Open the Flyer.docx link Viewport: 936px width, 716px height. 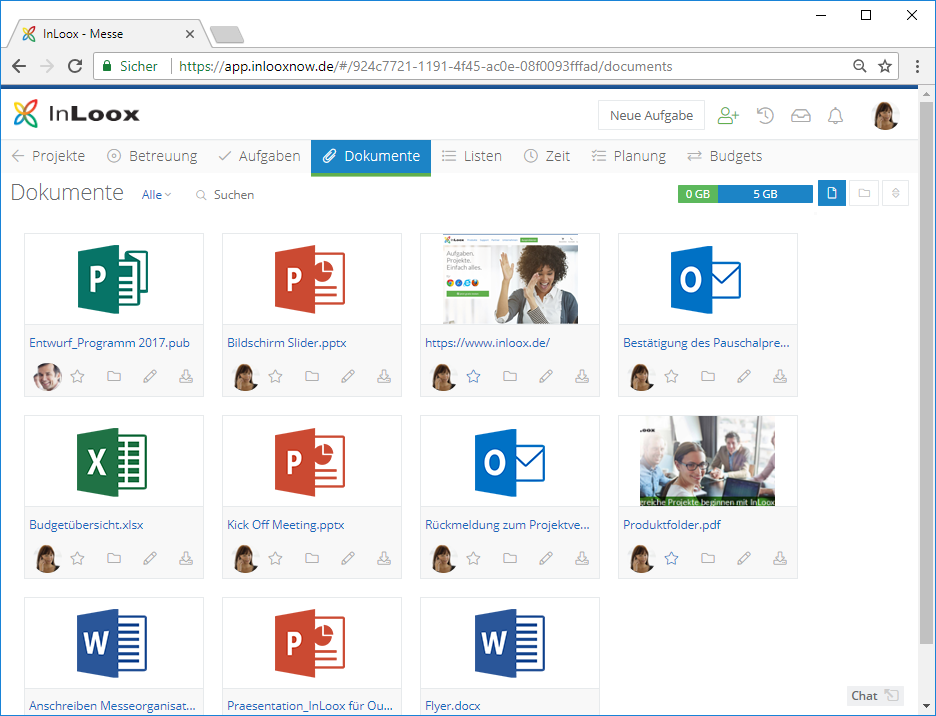pyautogui.click(x=452, y=706)
